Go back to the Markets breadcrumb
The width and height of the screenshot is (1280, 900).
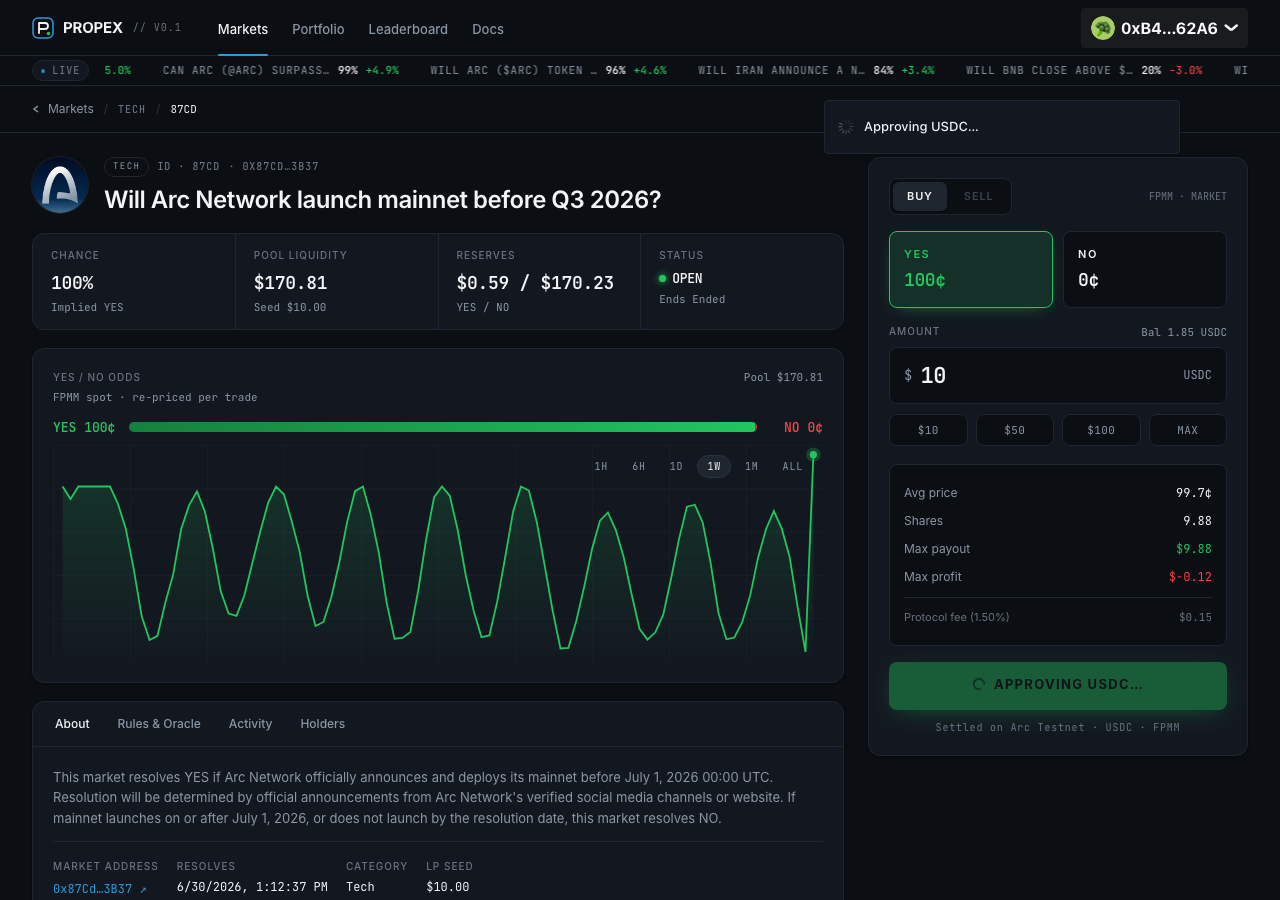(x=71, y=109)
